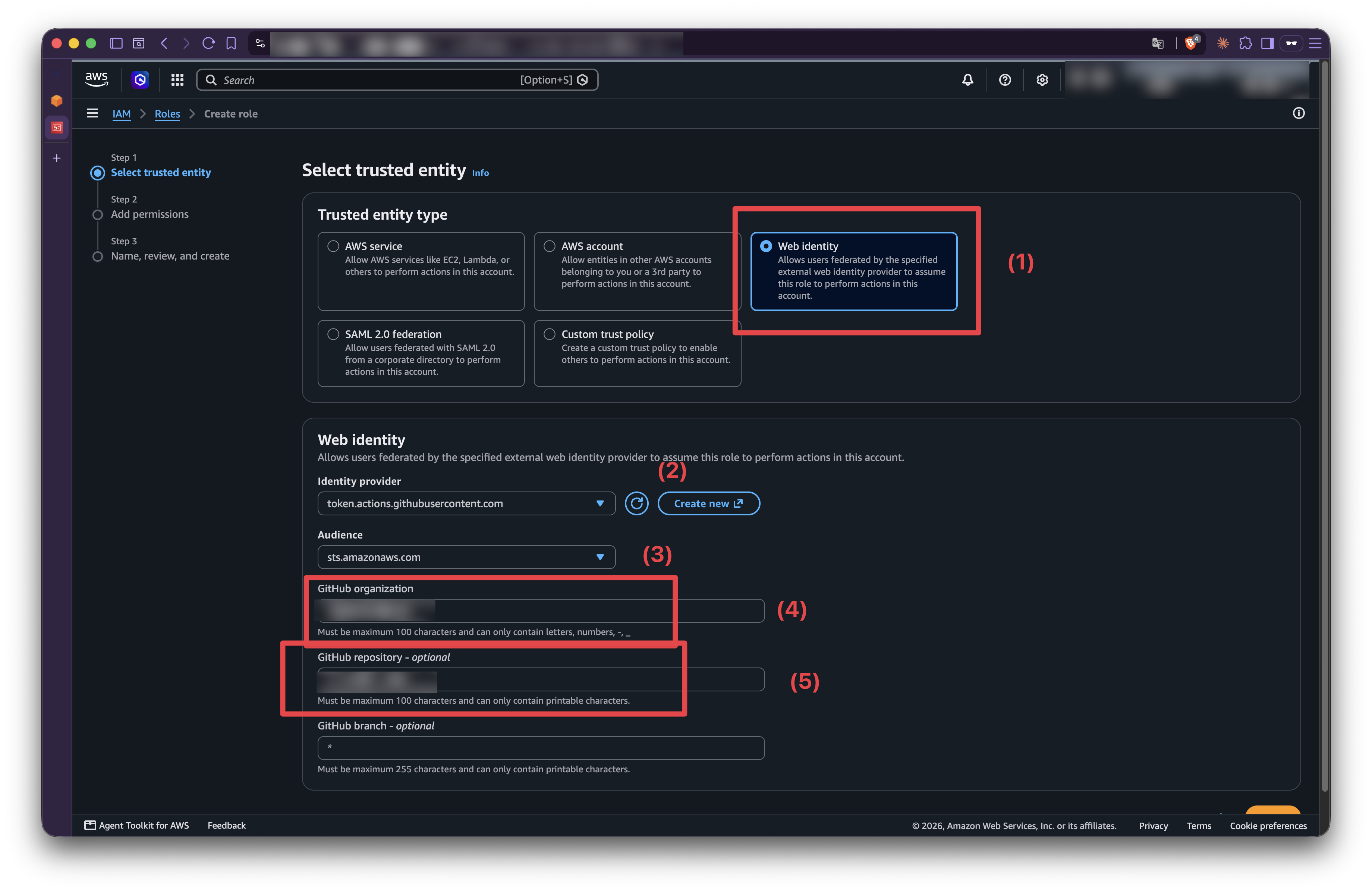Open the info panel icon at the page's right edge
The width and height of the screenshot is (1372, 892).
pos(1298,113)
